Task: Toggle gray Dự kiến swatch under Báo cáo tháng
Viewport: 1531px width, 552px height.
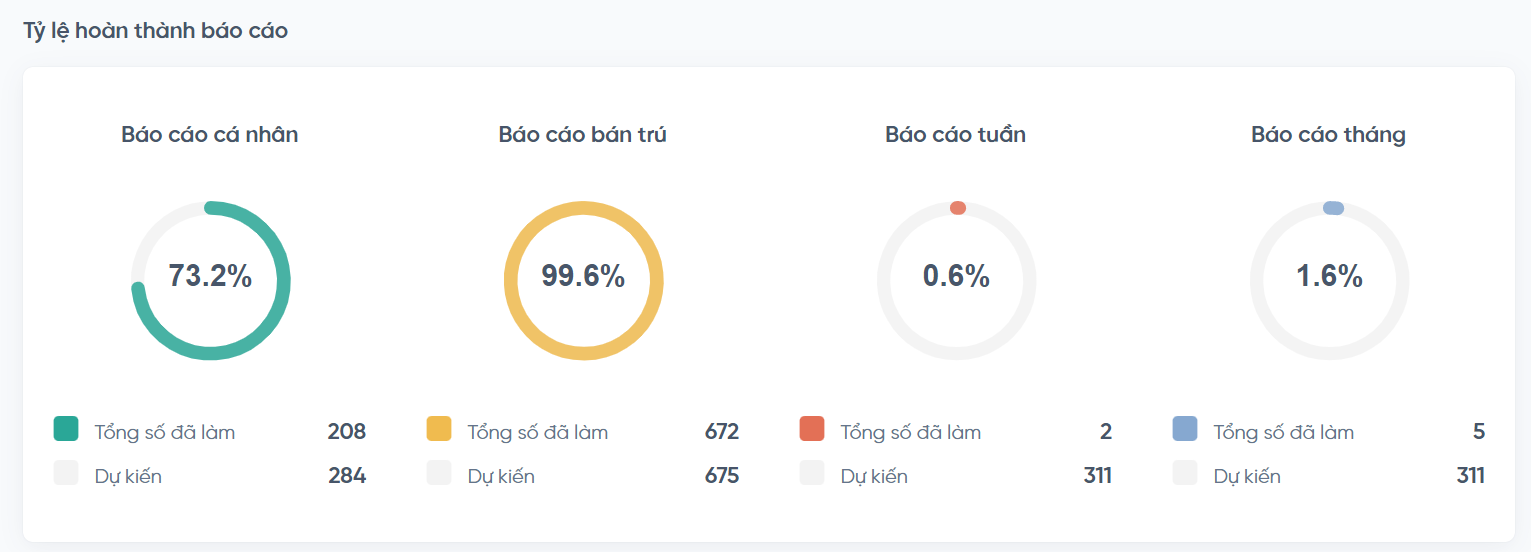Action: [x=1185, y=473]
